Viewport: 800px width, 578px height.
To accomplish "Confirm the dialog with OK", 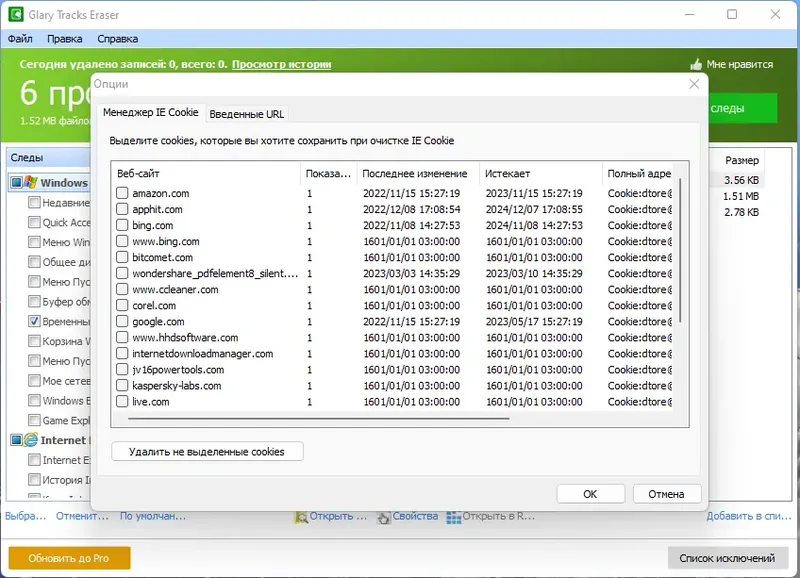I will (x=590, y=494).
